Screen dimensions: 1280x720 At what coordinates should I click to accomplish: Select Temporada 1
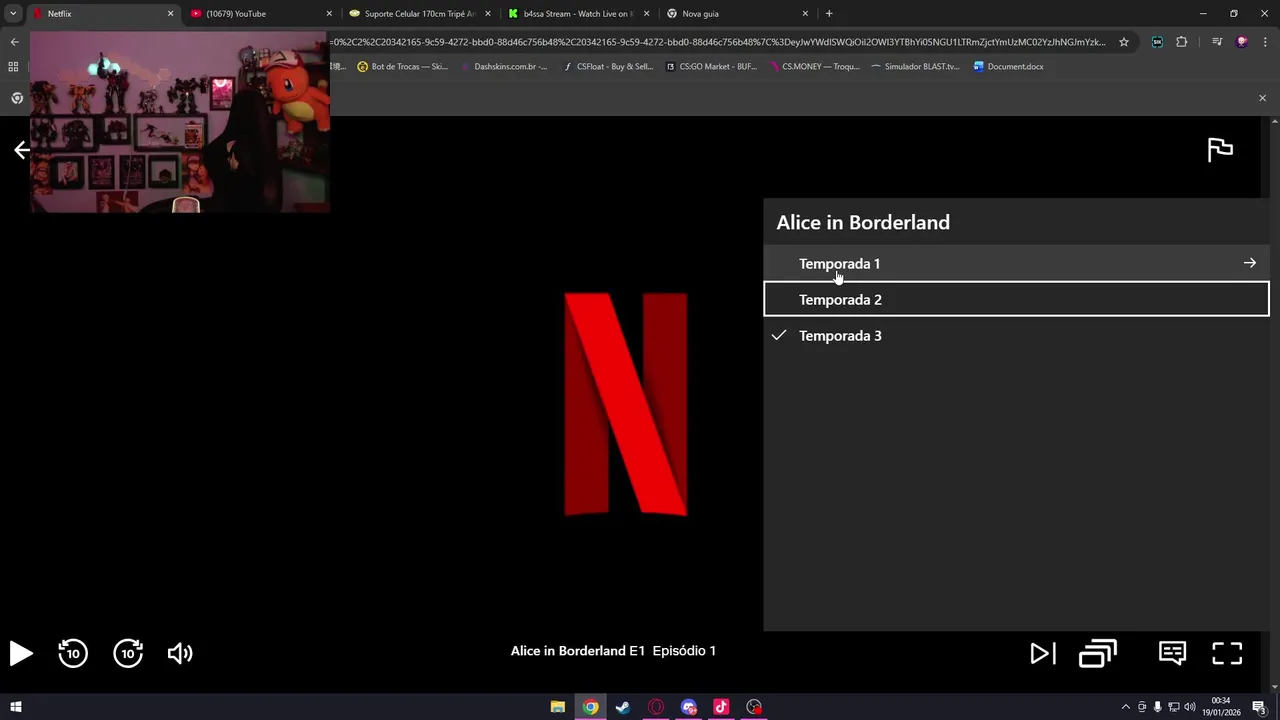(x=1016, y=263)
